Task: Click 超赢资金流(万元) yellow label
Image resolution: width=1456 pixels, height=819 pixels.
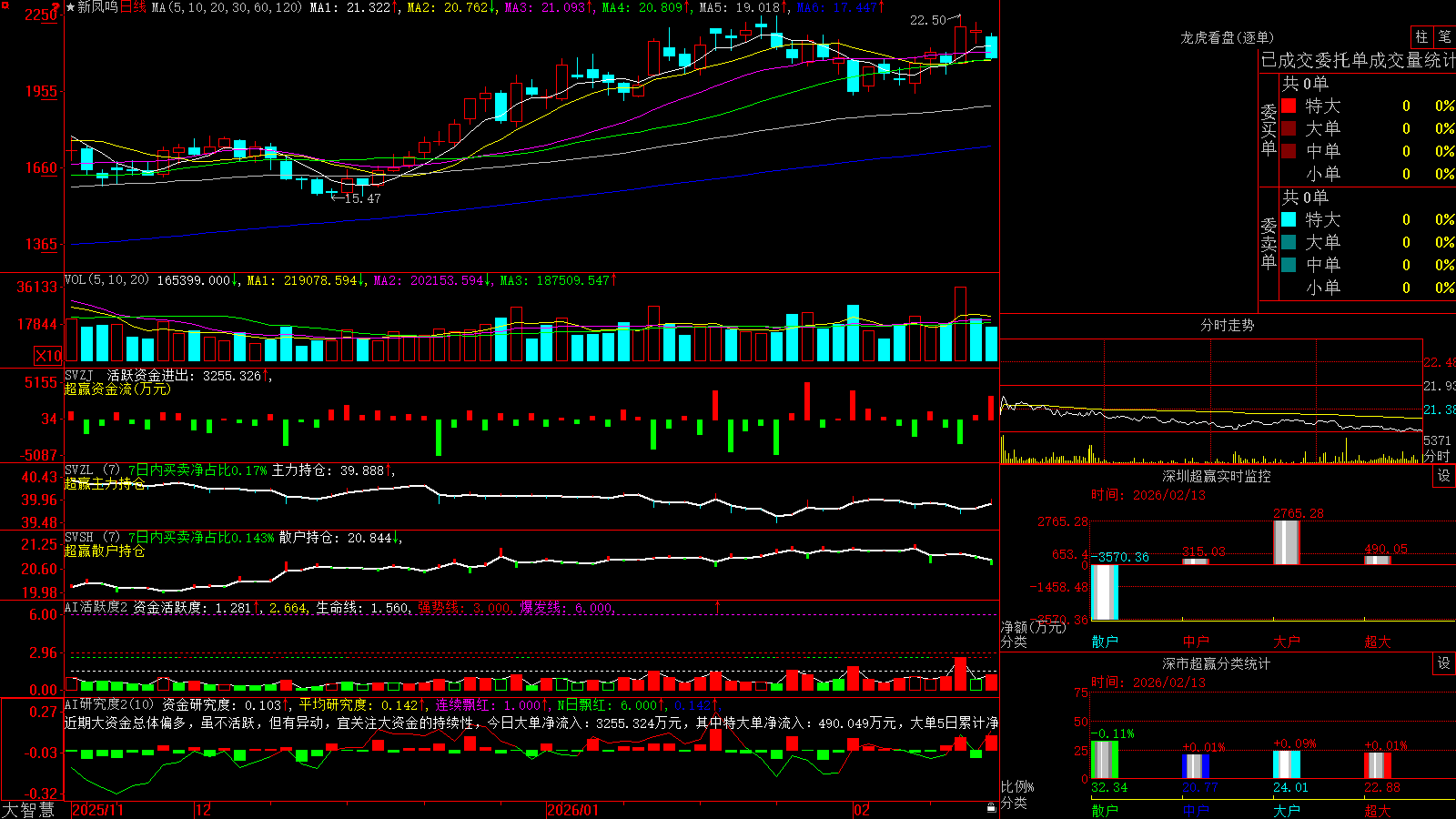Action: pyautogui.click(x=117, y=389)
